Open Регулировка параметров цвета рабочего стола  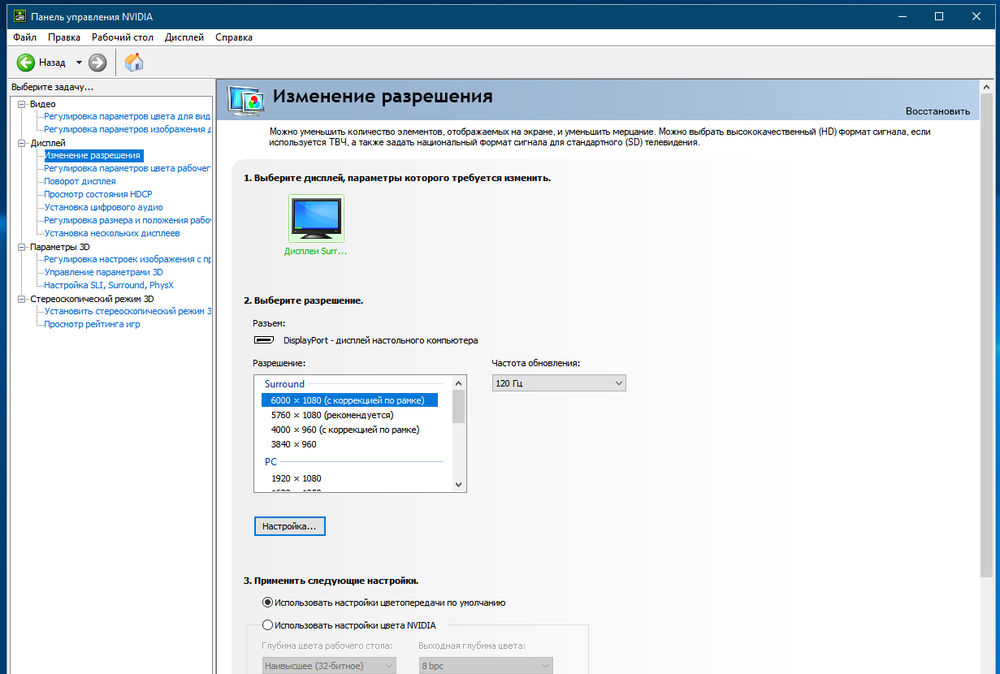click(x=127, y=168)
